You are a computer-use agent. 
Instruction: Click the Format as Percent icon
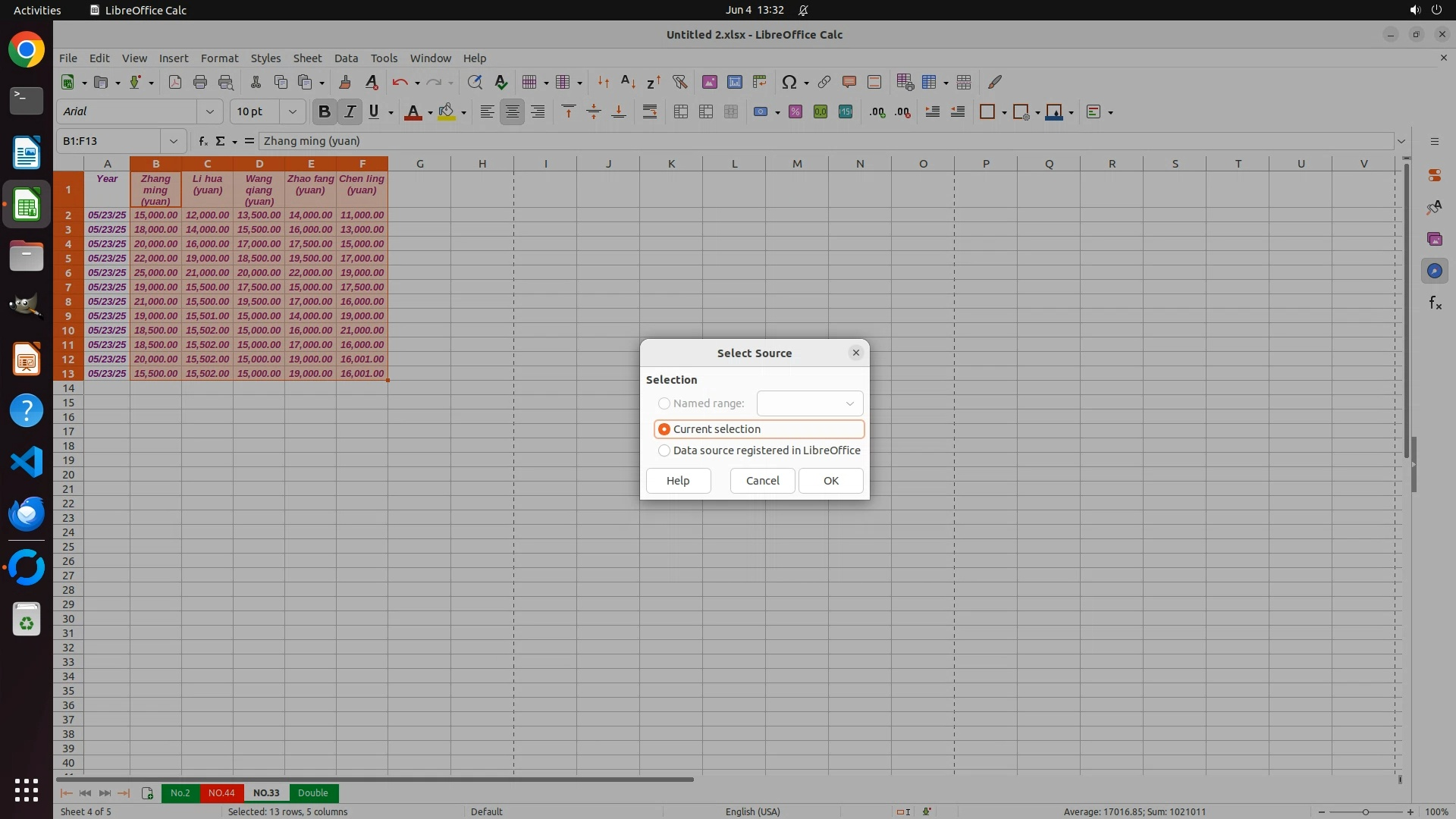click(x=795, y=111)
